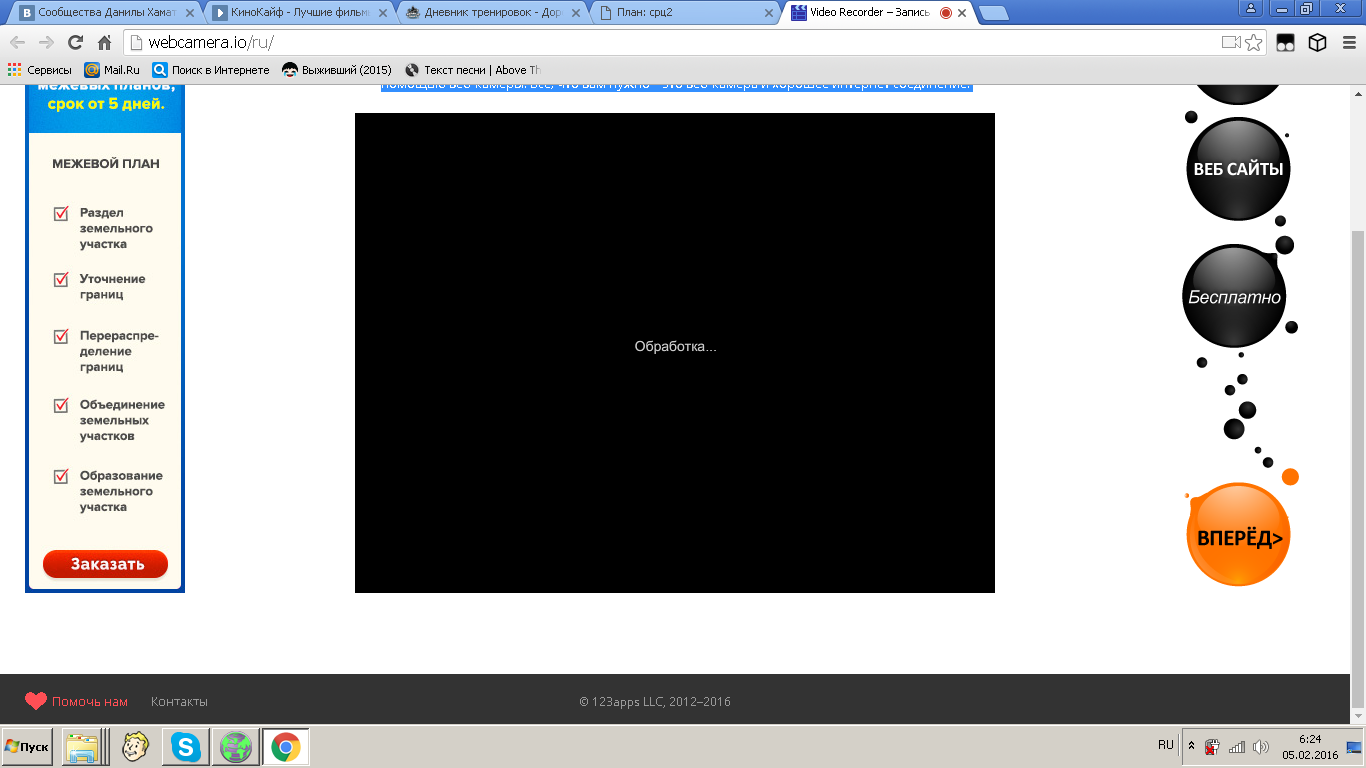
Task: Click the browser forward arrow
Action: pos(46,43)
